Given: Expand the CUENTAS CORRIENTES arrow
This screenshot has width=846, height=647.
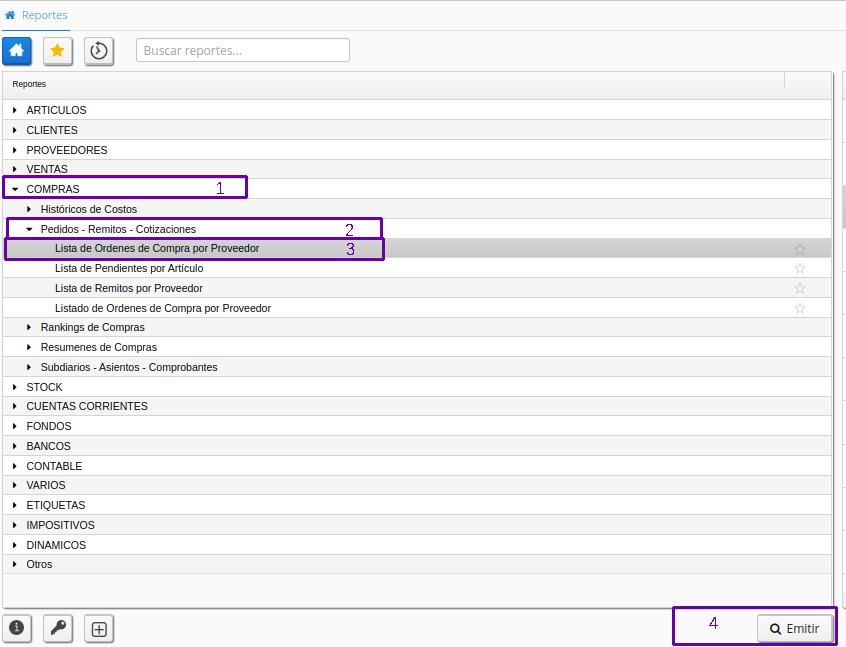Looking at the screenshot, I should pyautogui.click(x=15, y=406).
